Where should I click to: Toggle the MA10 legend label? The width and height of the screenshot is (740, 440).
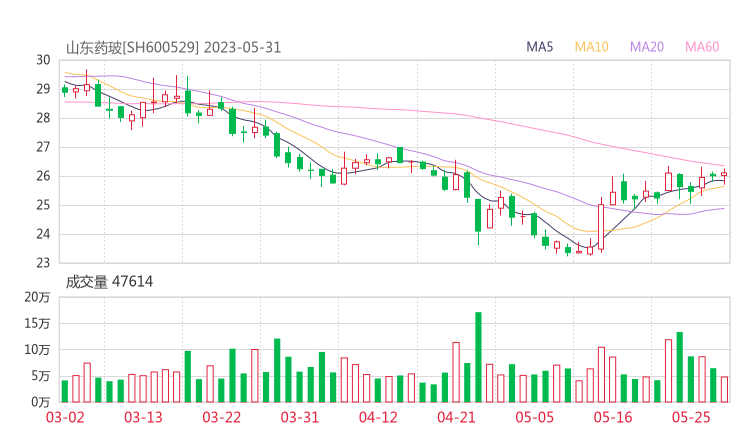(592, 47)
